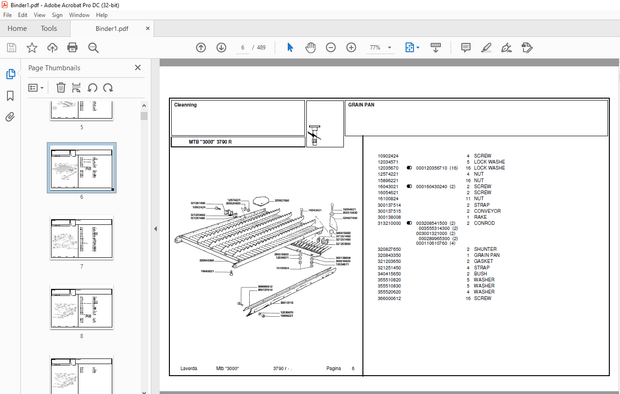The height and width of the screenshot is (394, 620).
Task: Switch to the Tools tab
Action: pos(49,28)
